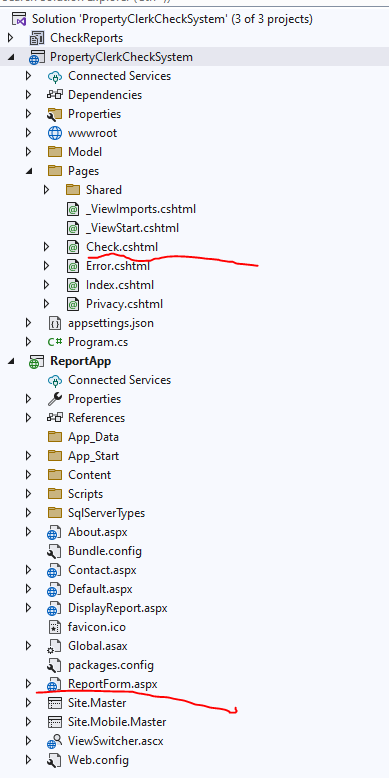Image resolution: width=389 pixels, height=778 pixels.
Task: Expand the DisplayReport.aspx node
Action: click(29, 608)
